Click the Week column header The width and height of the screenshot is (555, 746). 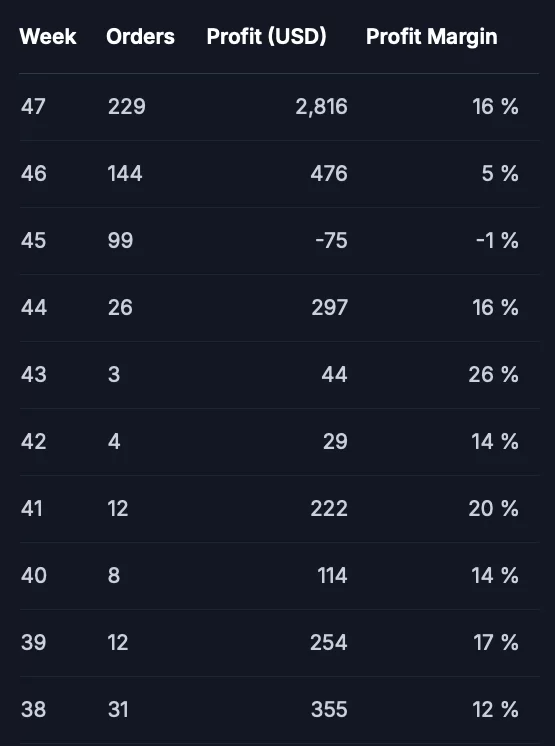coord(48,37)
